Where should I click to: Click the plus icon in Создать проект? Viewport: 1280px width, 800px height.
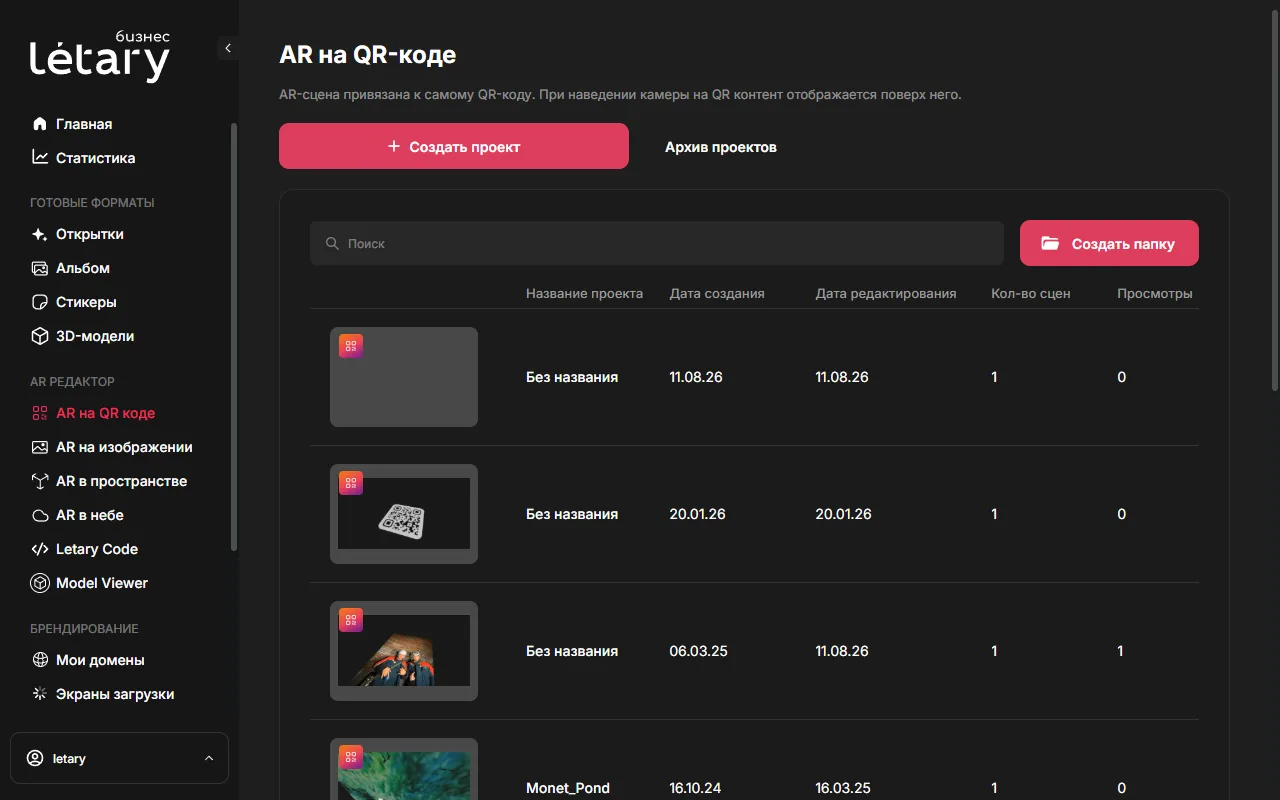(x=394, y=146)
